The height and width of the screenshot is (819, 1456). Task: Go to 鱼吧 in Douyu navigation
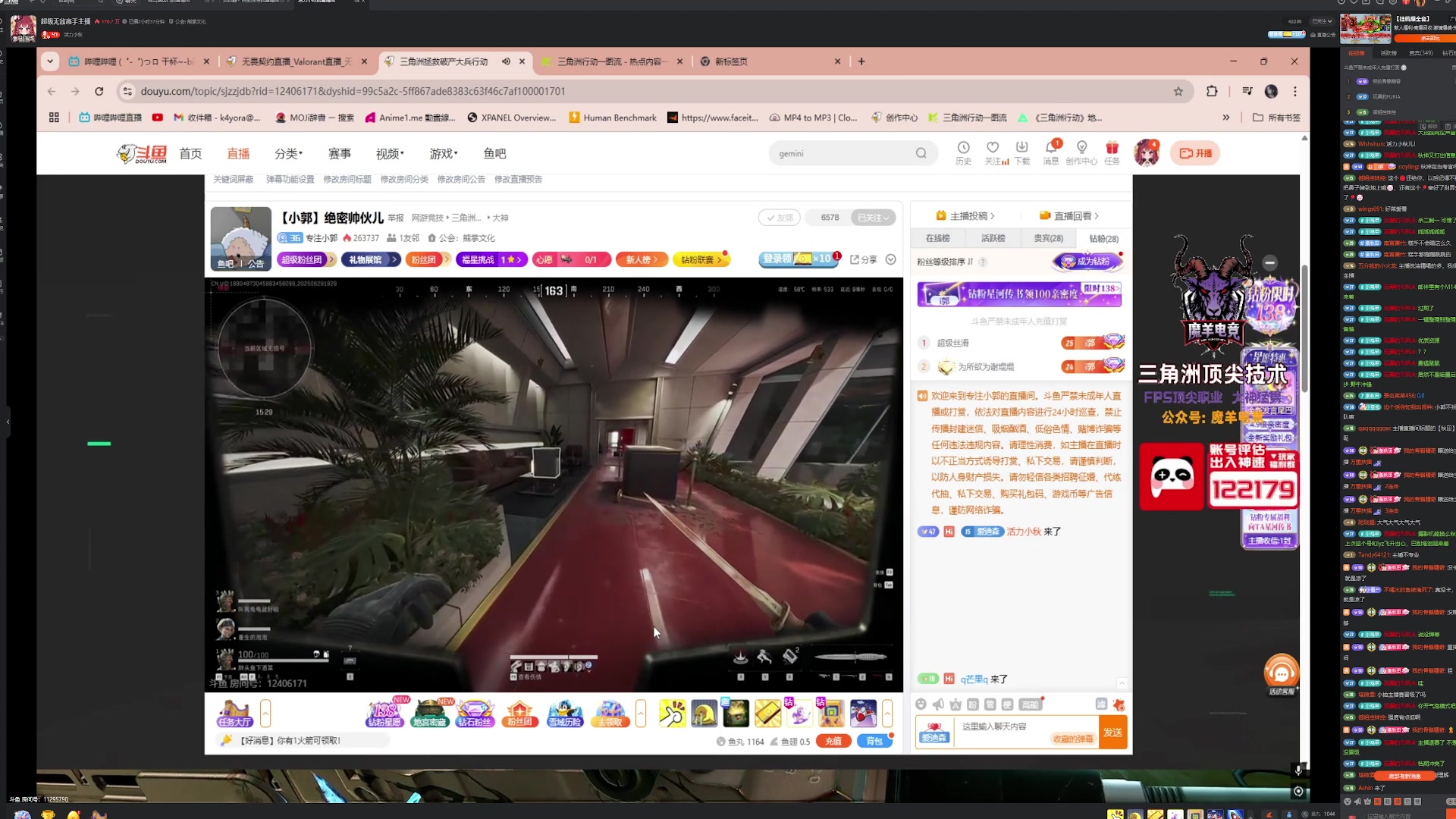pos(494,153)
